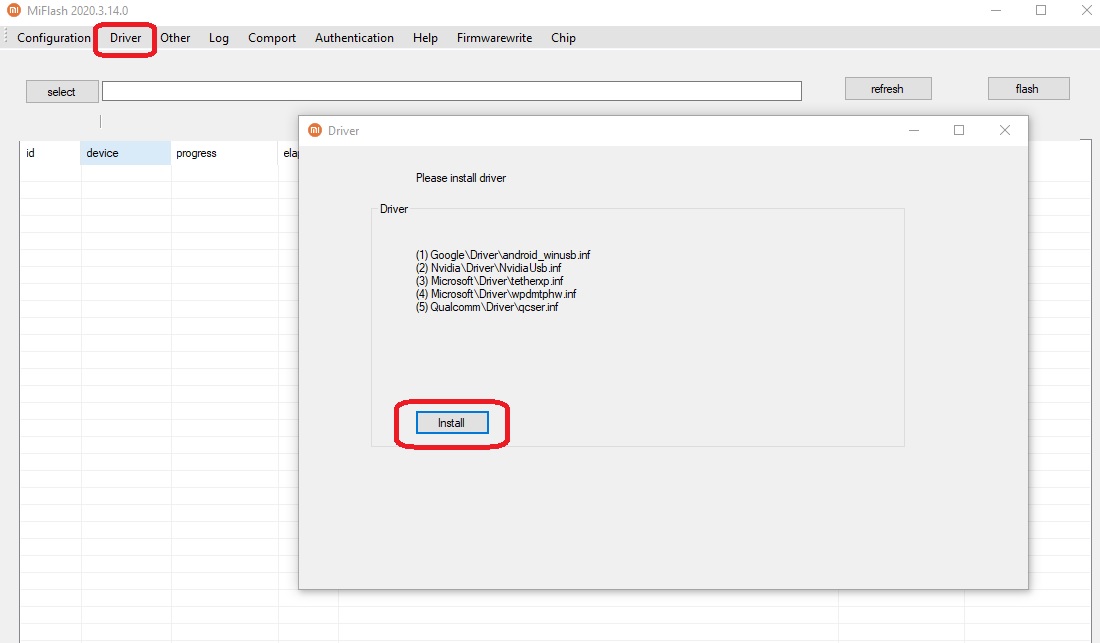Click the device column header

coord(125,153)
